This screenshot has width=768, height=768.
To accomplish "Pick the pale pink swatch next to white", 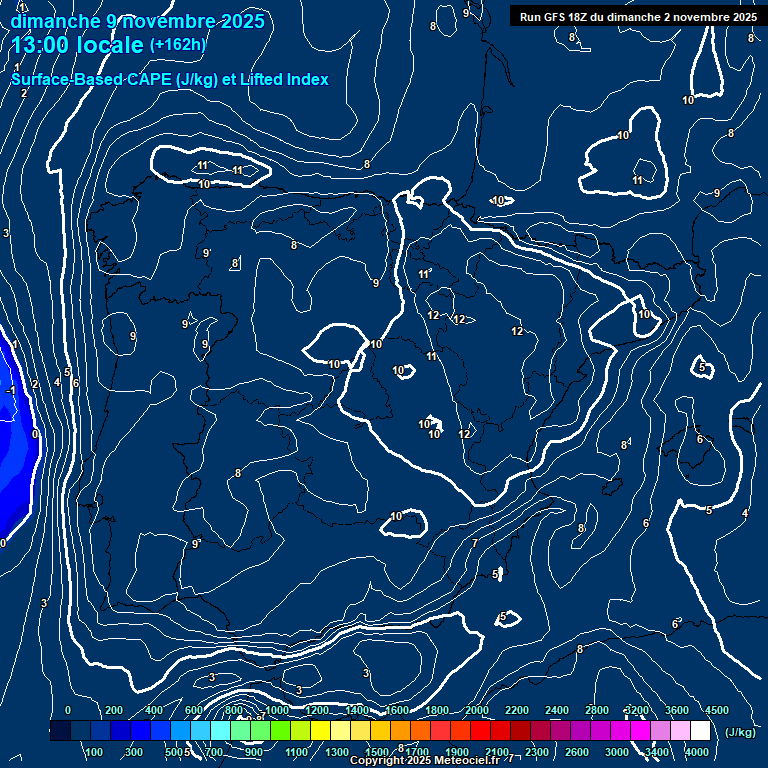I will (680, 730).
